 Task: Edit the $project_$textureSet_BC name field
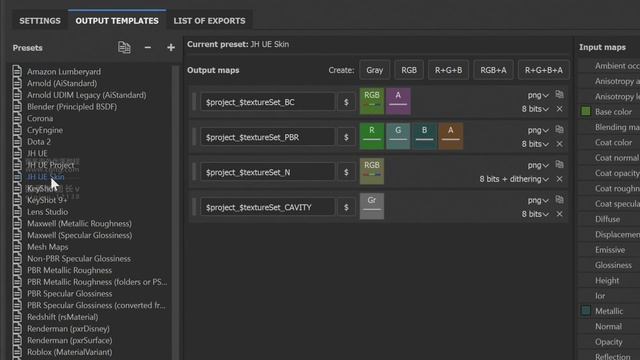tap(267, 102)
